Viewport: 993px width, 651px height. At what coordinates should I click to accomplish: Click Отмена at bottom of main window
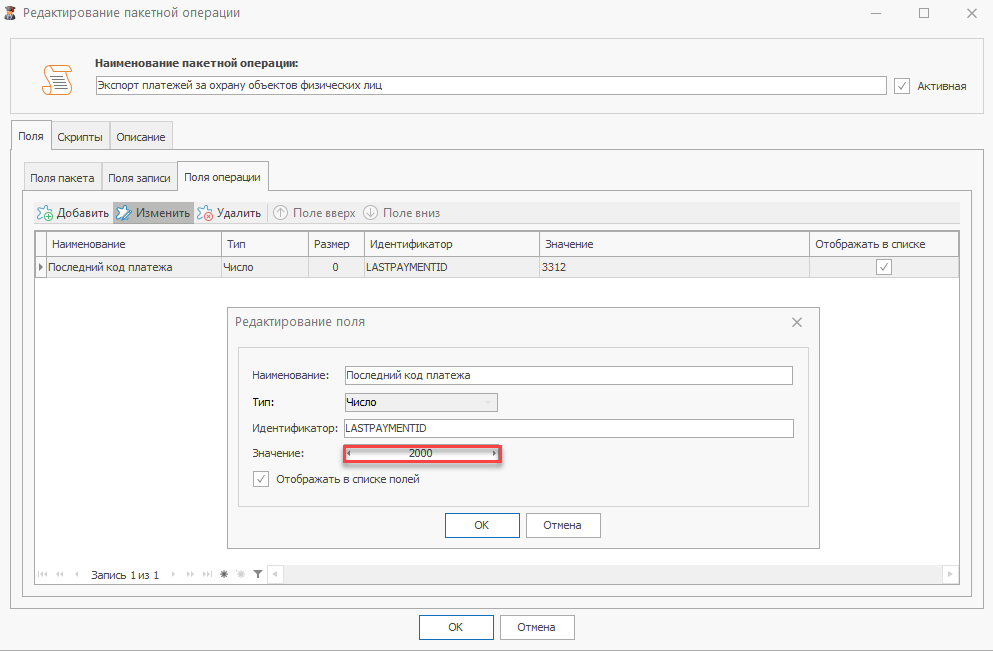pos(536,627)
